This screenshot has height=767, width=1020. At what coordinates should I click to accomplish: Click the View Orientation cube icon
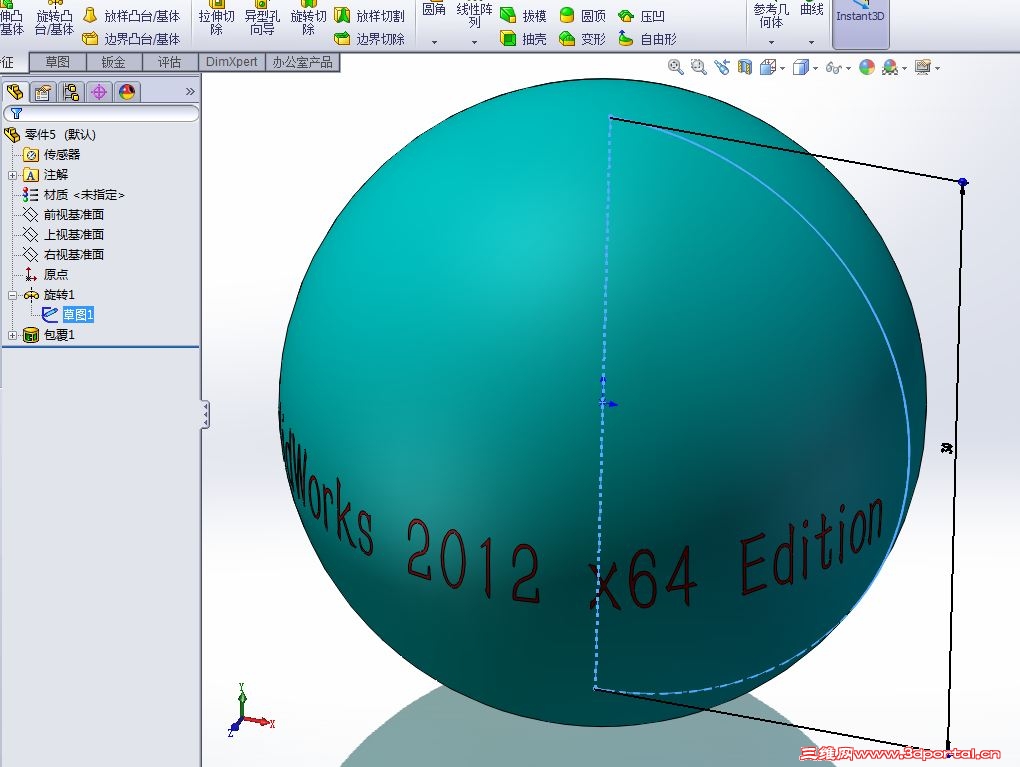pos(768,67)
